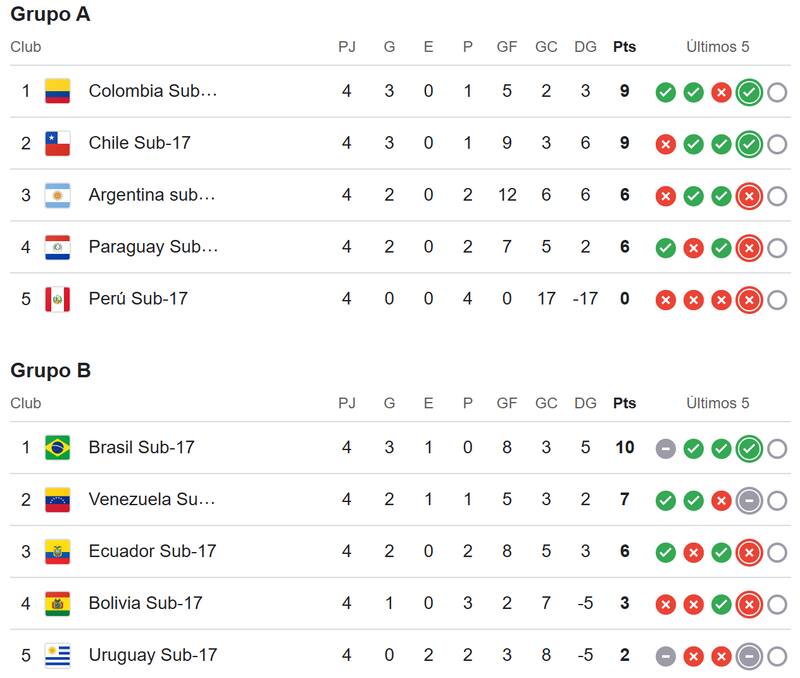This screenshot has width=800, height=678.
Task: Click the Venezuela flag icon
Action: 58,499
